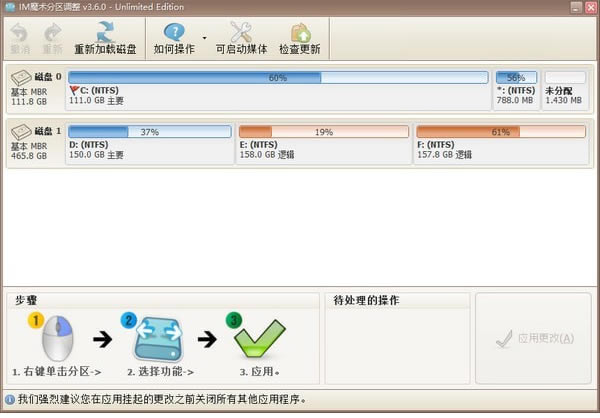Click the red flag icon beside C: partition
600x418 pixels.
(x=74, y=91)
